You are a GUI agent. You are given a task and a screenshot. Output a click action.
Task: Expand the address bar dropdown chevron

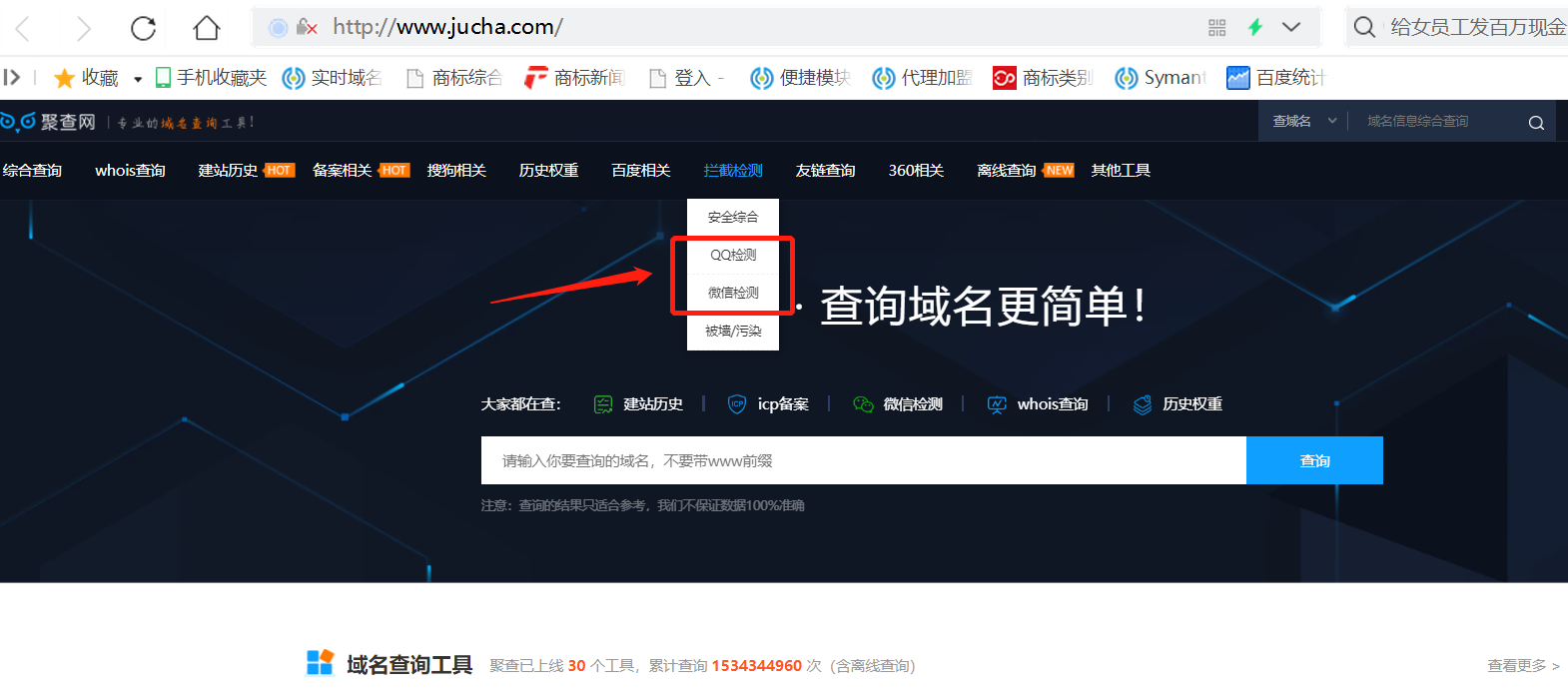tap(1291, 28)
